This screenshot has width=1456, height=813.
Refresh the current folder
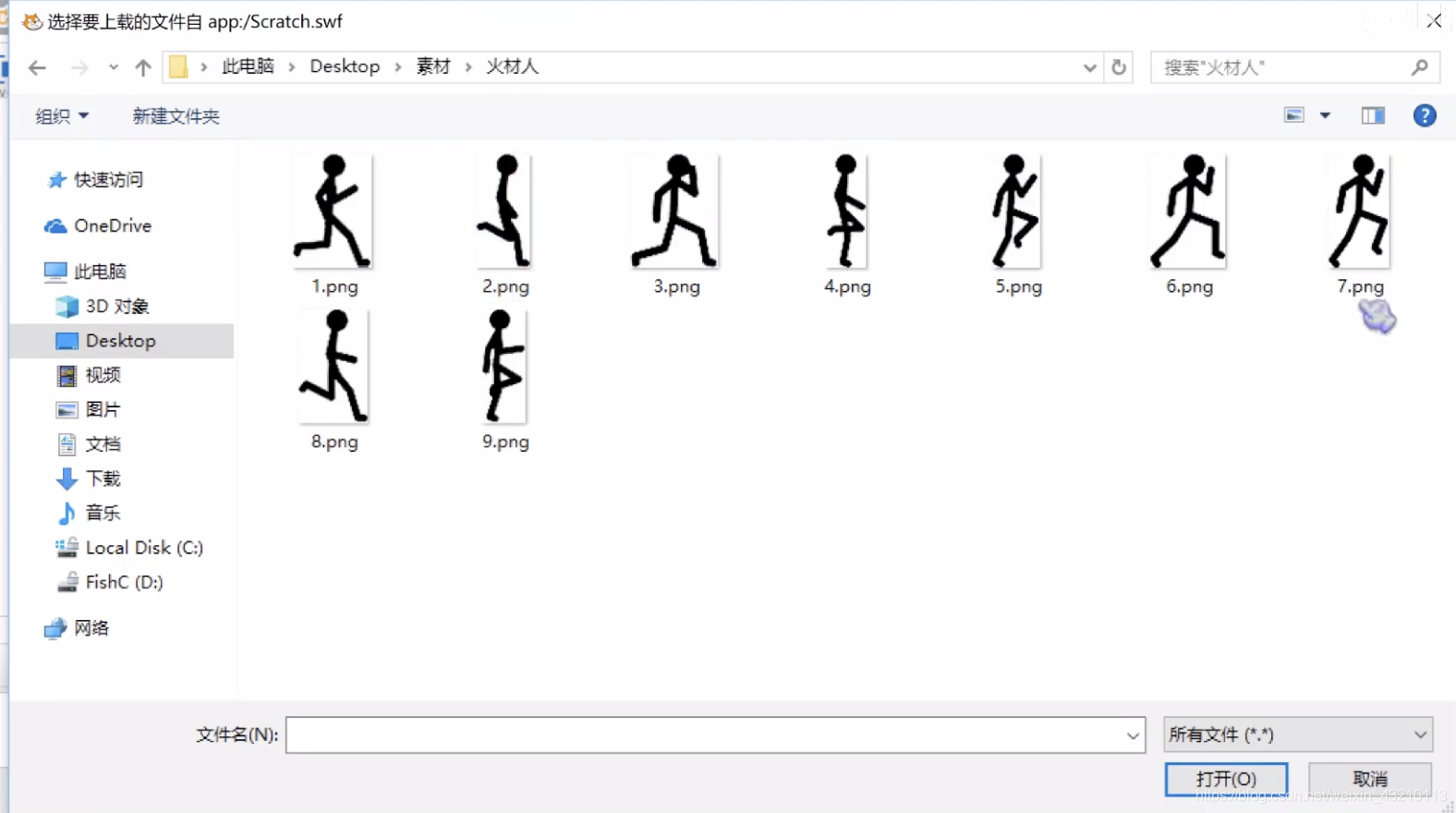point(1119,67)
